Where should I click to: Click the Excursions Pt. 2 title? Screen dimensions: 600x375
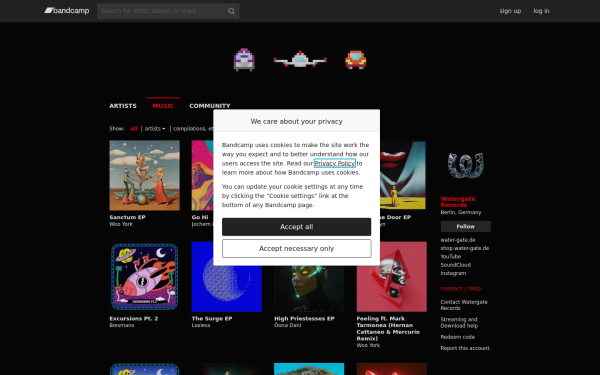pos(134,318)
